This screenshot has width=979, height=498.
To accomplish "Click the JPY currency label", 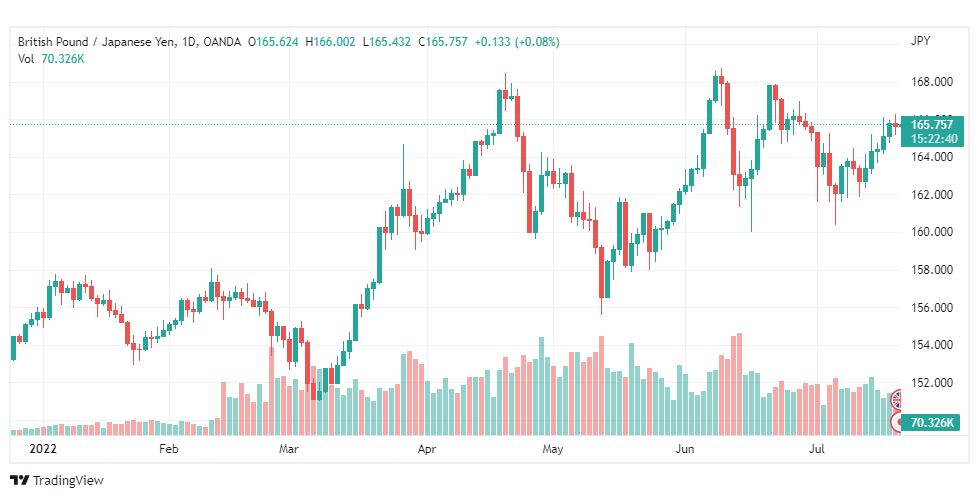I will 920,41.
